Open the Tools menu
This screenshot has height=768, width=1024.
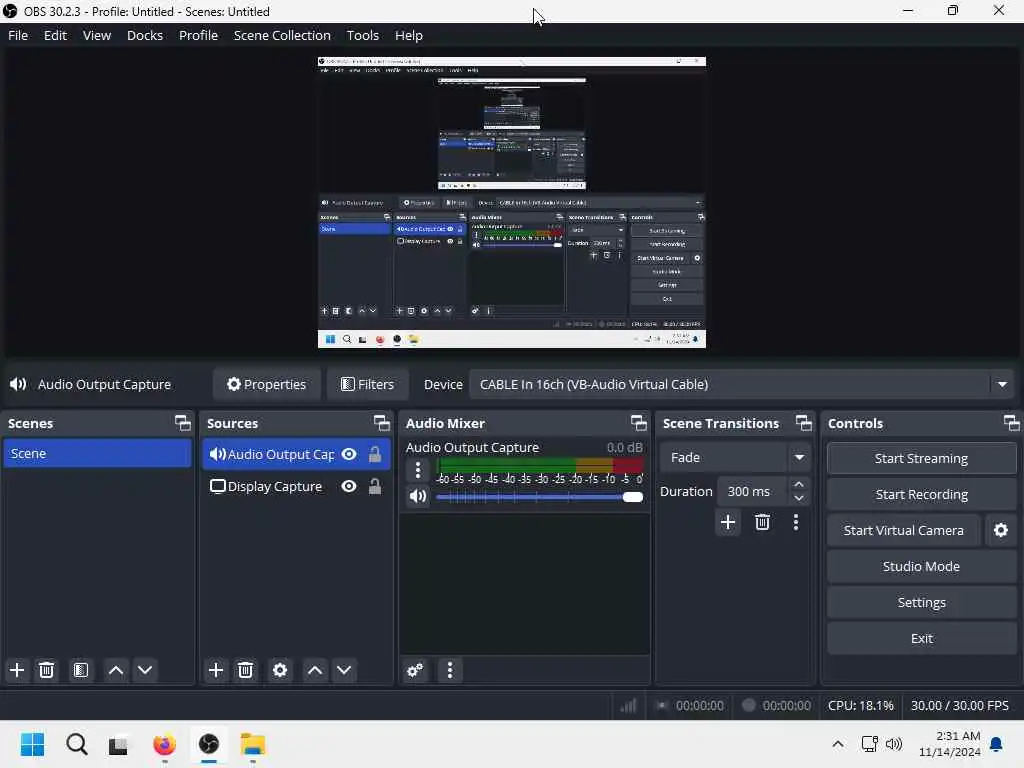pyautogui.click(x=362, y=35)
